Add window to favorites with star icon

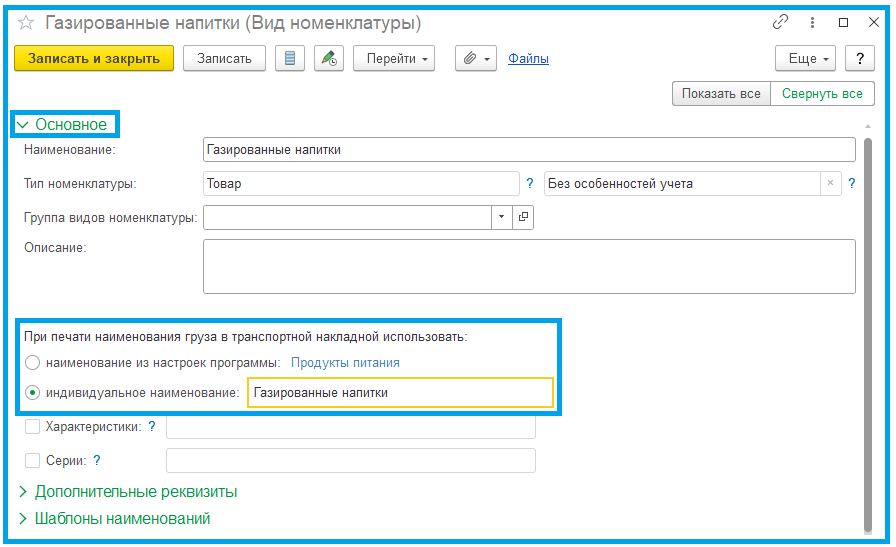tap(26, 23)
